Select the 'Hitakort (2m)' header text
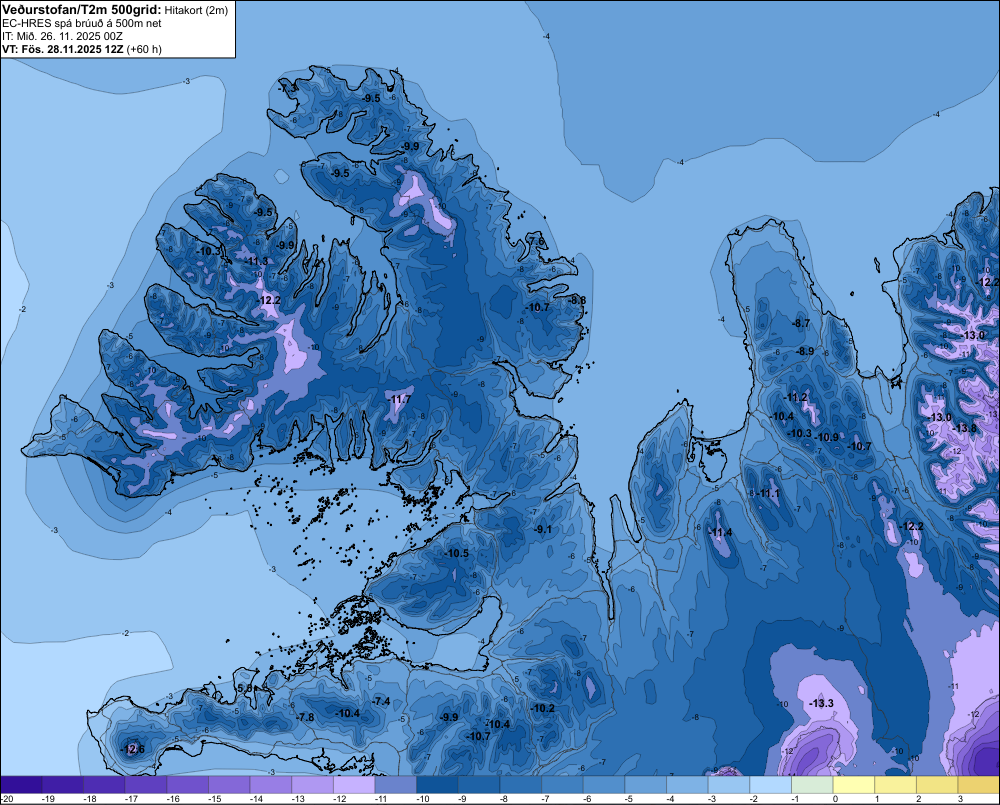This screenshot has height=805, width=1000. coord(196,10)
